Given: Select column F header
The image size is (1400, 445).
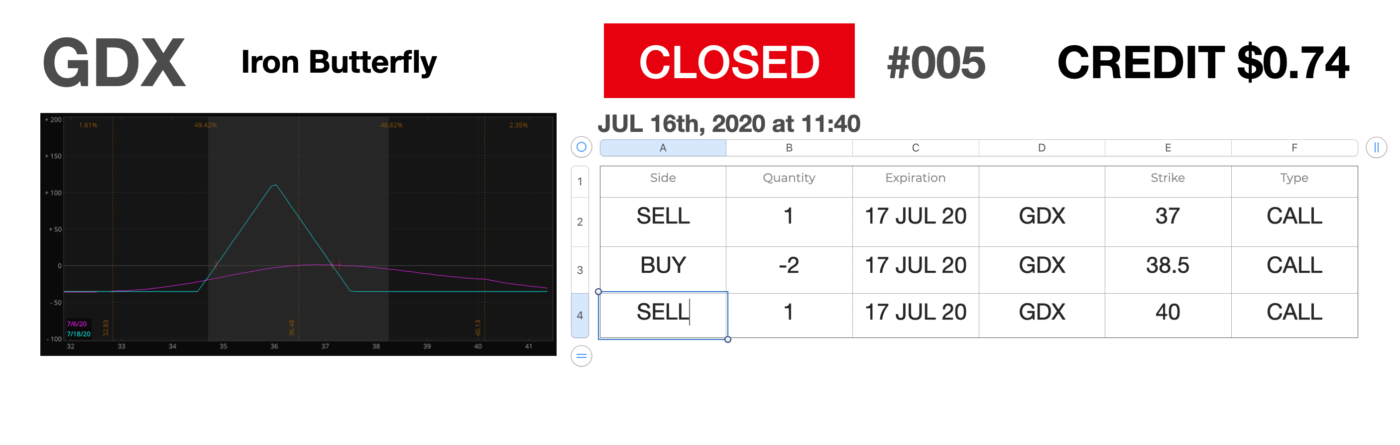Looking at the screenshot, I should pos(1294,148).
